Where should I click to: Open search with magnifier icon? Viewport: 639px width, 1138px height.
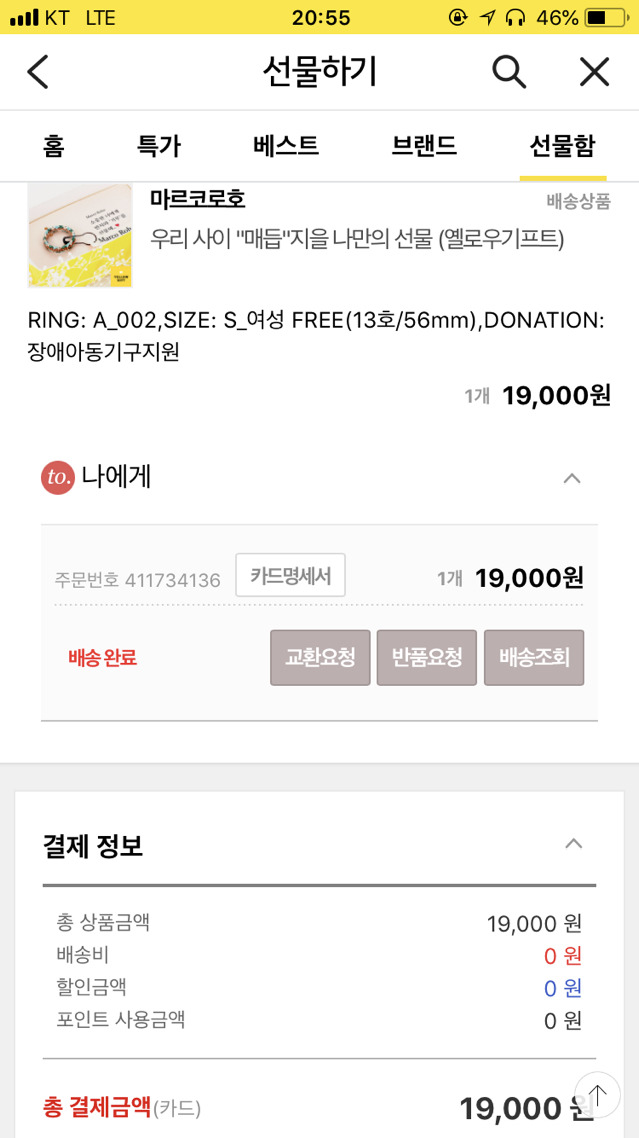(508, 72)
